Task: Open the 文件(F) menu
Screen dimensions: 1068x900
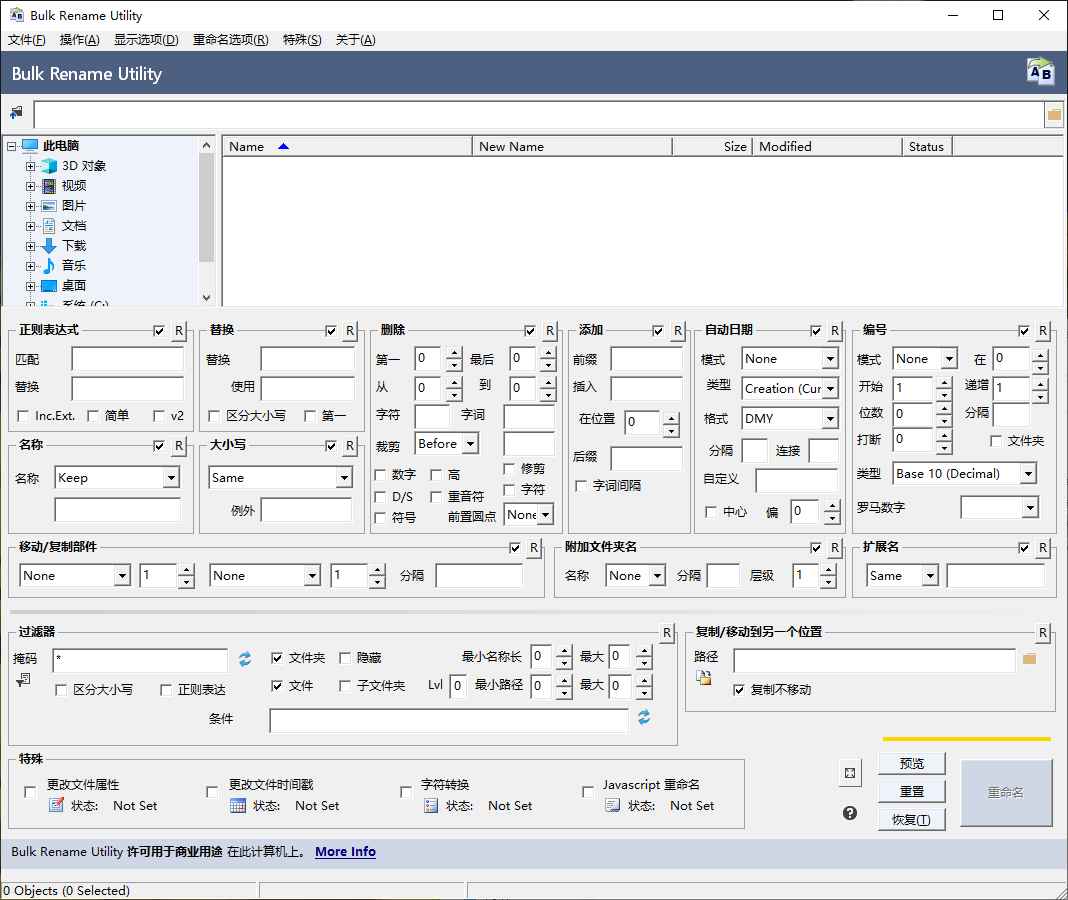Action: (27, 39)
